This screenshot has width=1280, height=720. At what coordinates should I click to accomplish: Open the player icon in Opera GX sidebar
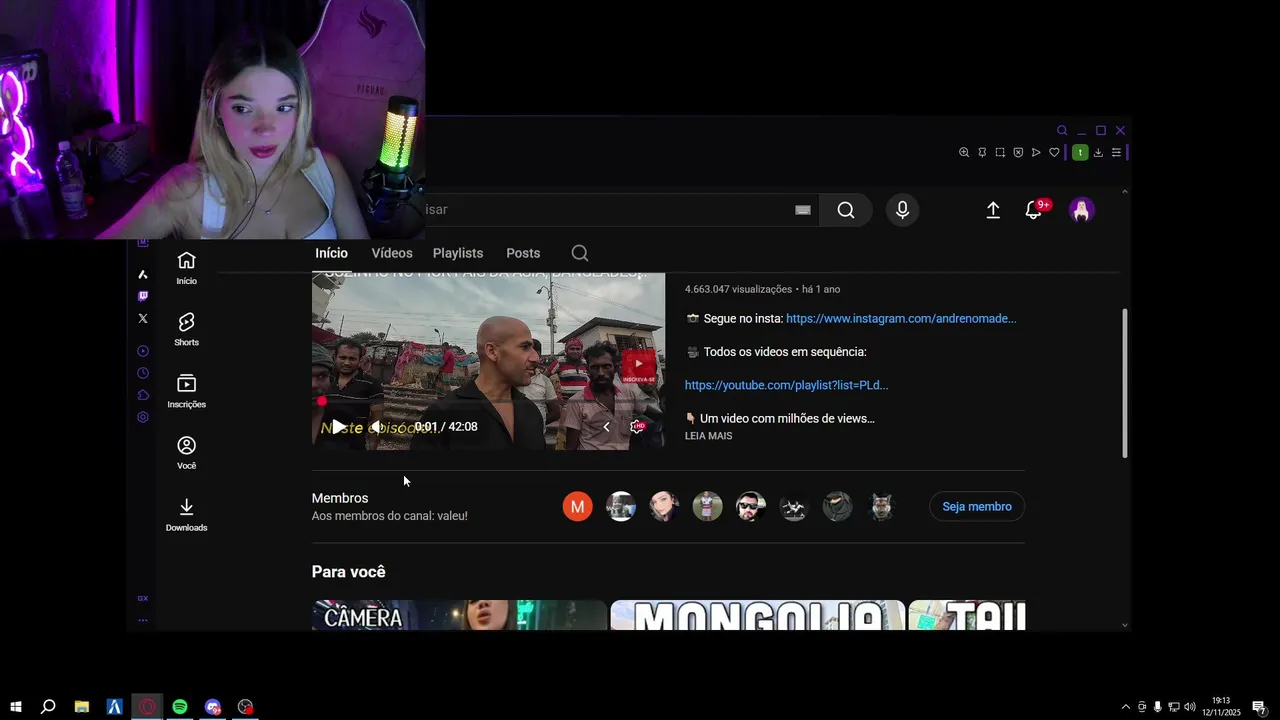(x=143, y=351)
